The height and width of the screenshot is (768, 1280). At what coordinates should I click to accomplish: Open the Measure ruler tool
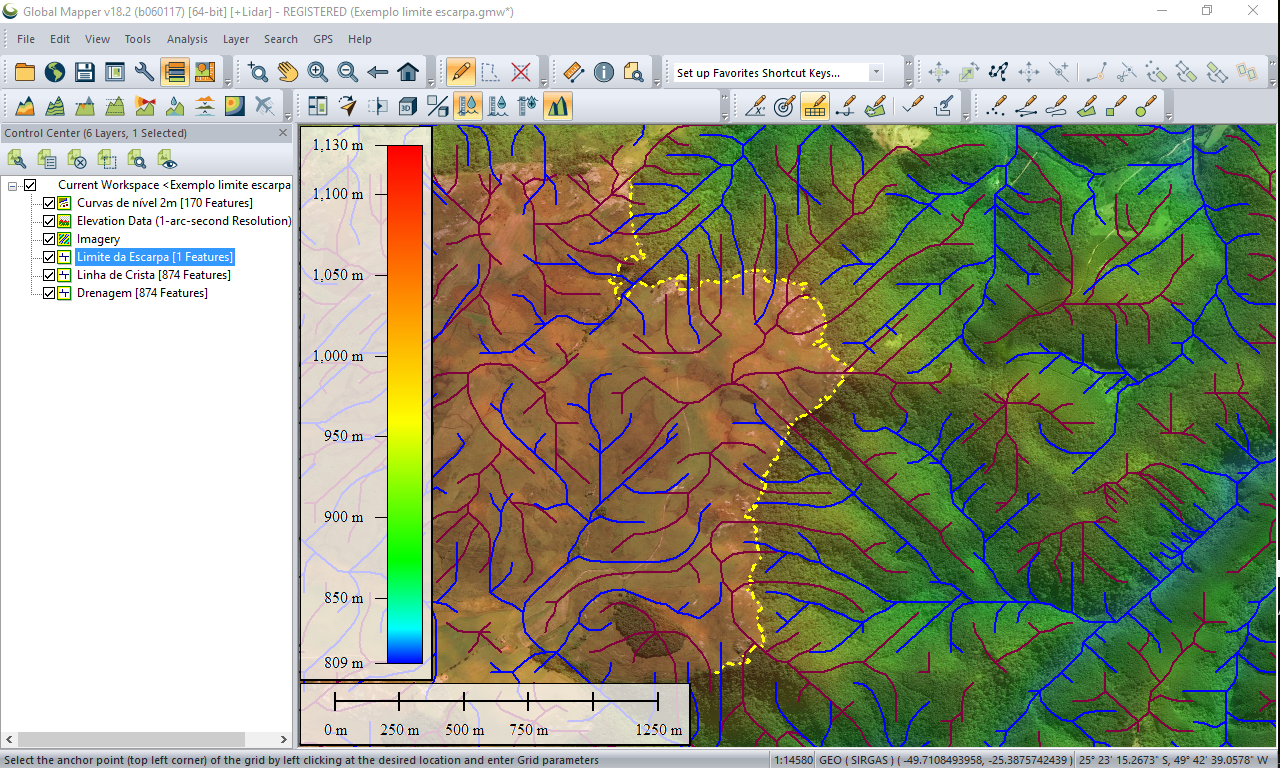click(x=573, y=72)
